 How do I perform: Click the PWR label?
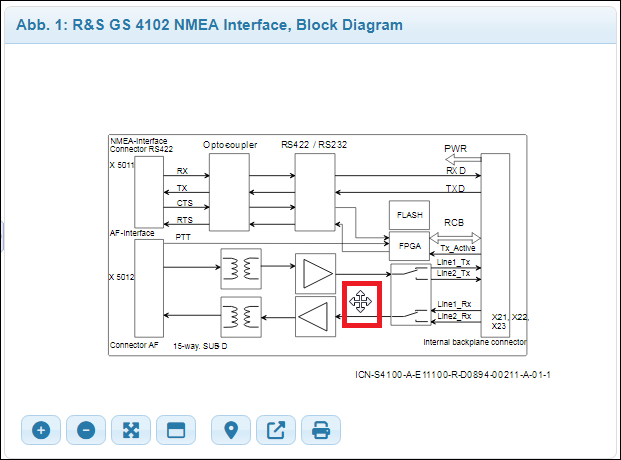pos(455,149)
